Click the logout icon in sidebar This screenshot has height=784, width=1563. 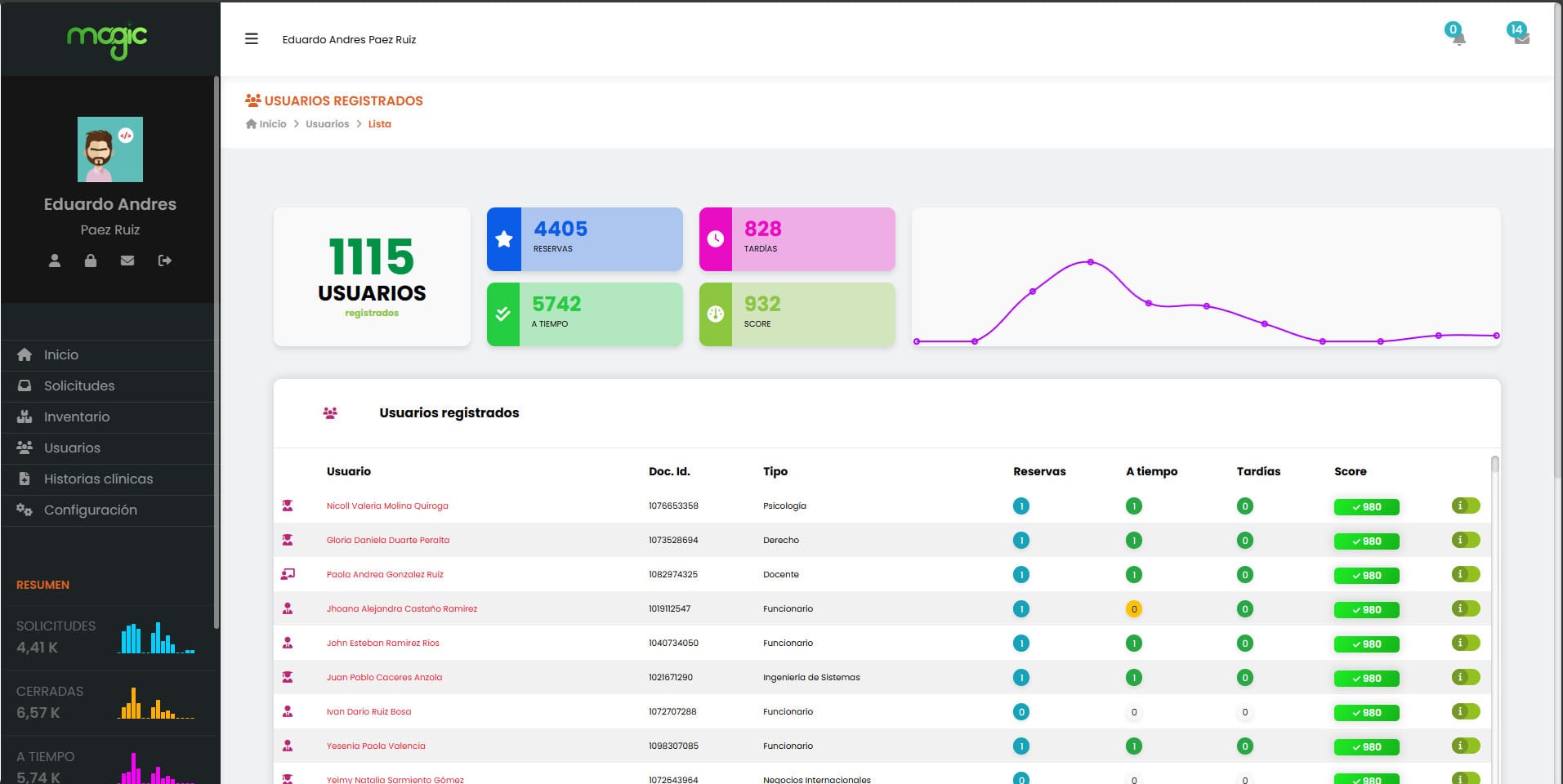pos(164,261)
